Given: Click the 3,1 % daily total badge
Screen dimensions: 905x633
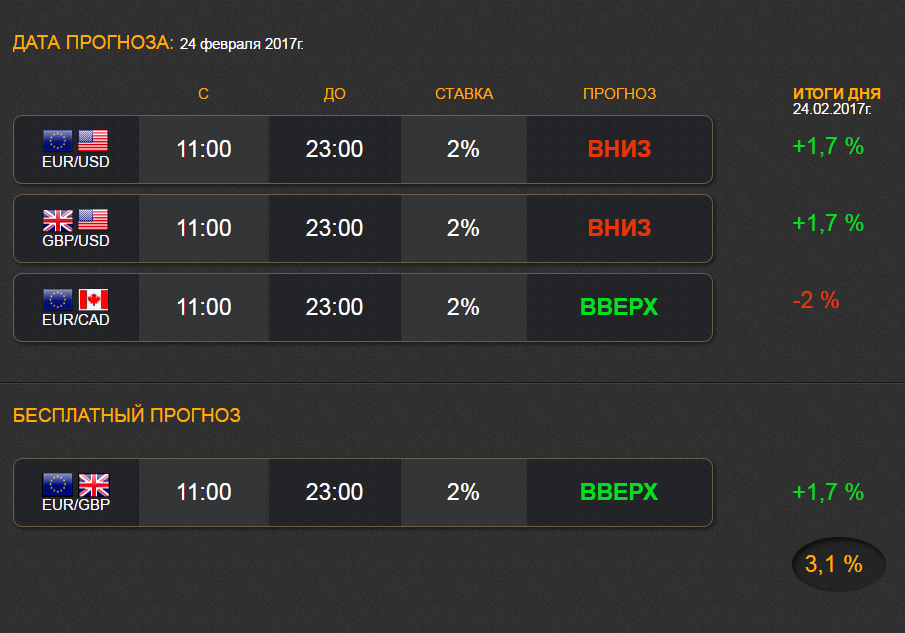Looking at the screenshot, I should tap(839, 564).
